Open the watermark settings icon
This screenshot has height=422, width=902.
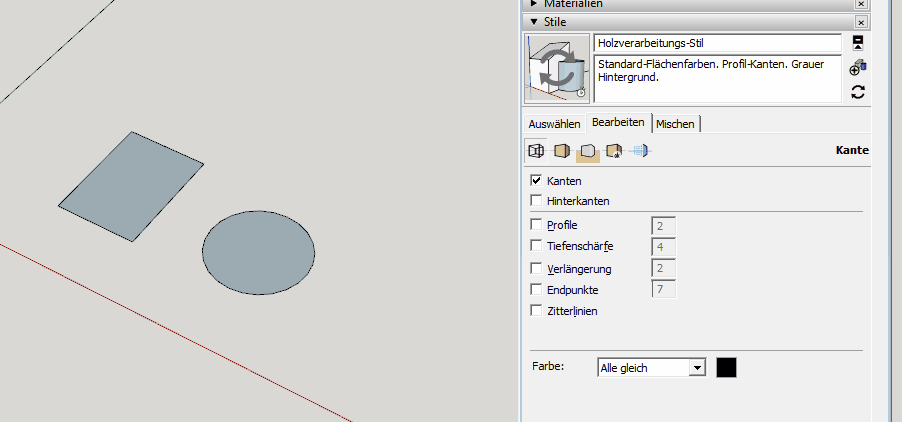614,151
